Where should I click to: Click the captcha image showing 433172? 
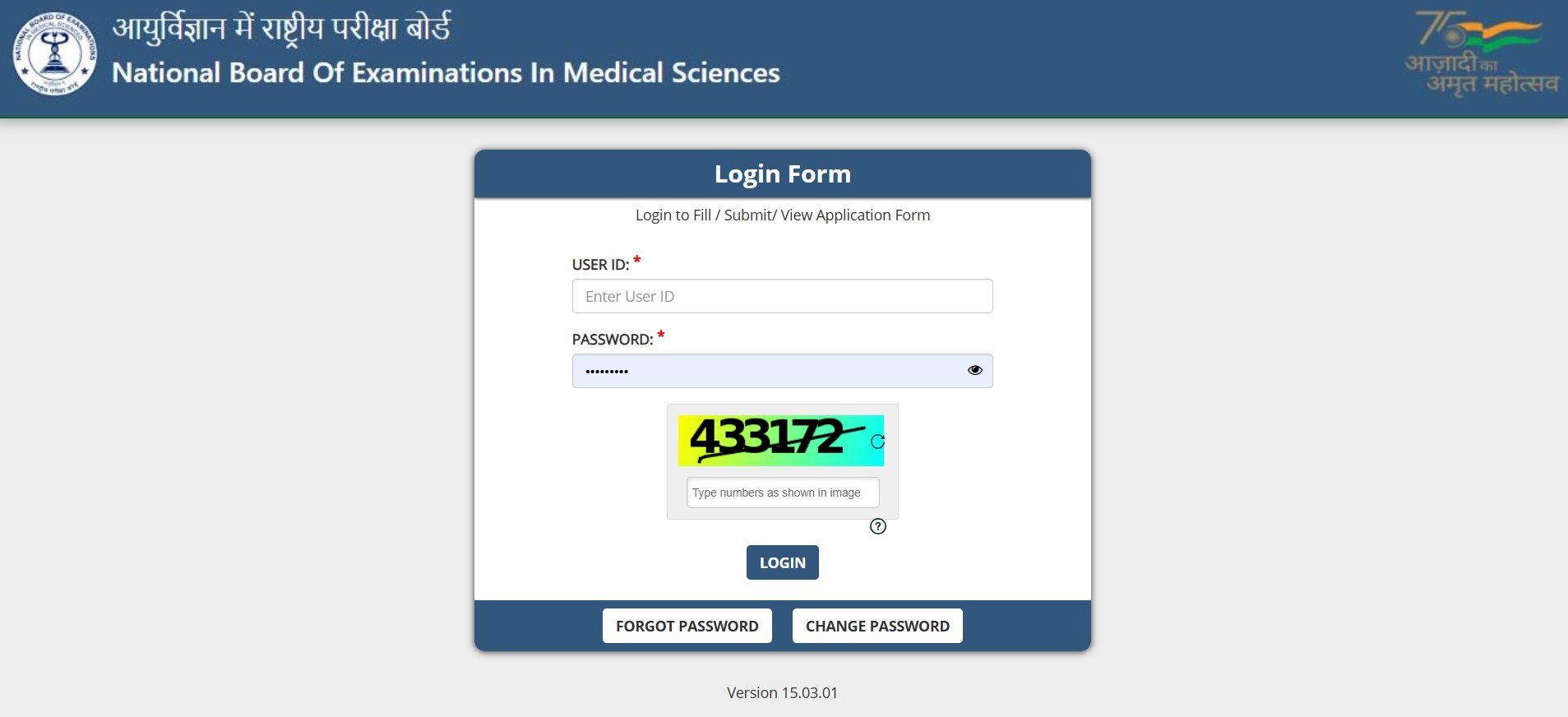[780, 441]
